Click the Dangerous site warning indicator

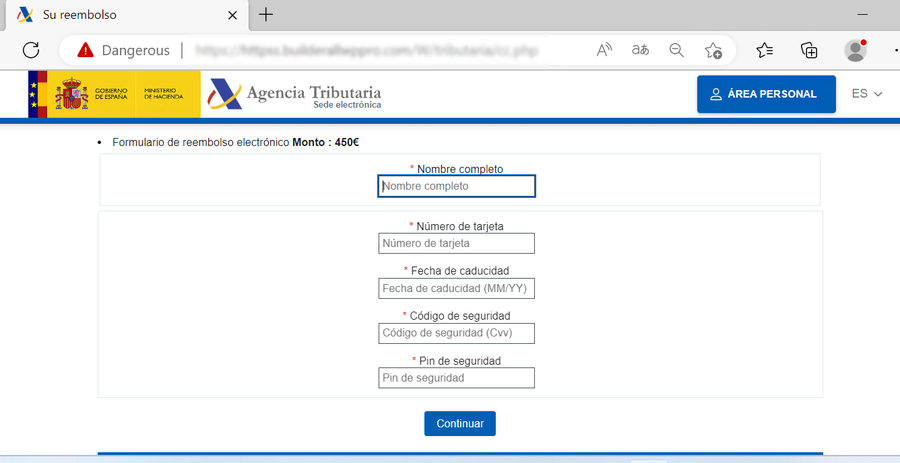[124, 50]
